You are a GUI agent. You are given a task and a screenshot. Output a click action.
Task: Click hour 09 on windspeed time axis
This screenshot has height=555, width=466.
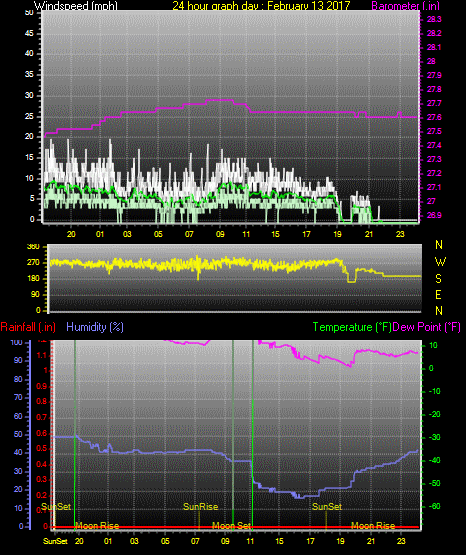tap(220, 234)
